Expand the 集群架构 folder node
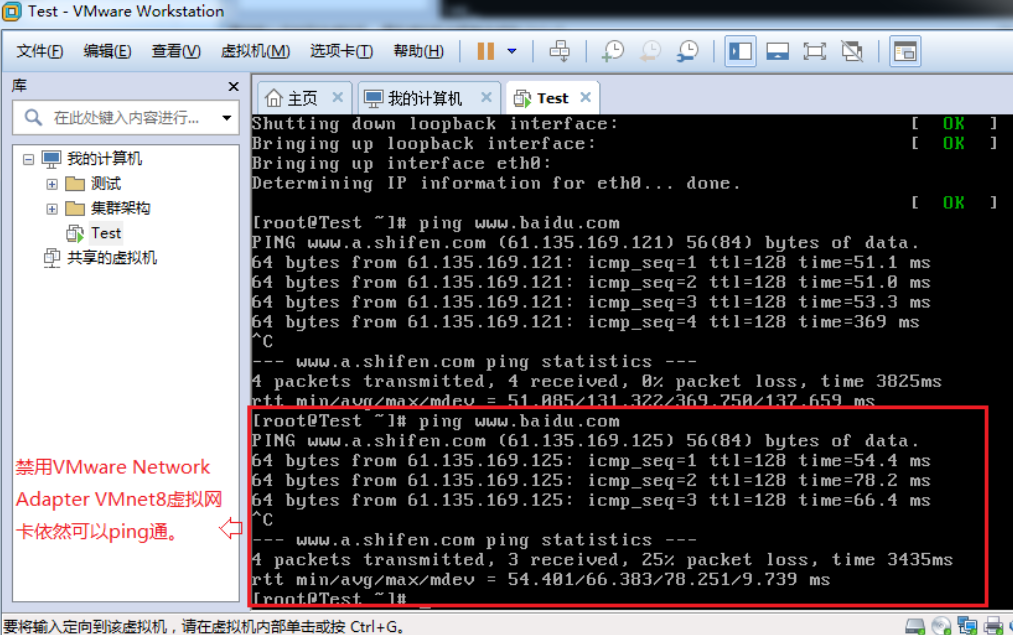 52,209
